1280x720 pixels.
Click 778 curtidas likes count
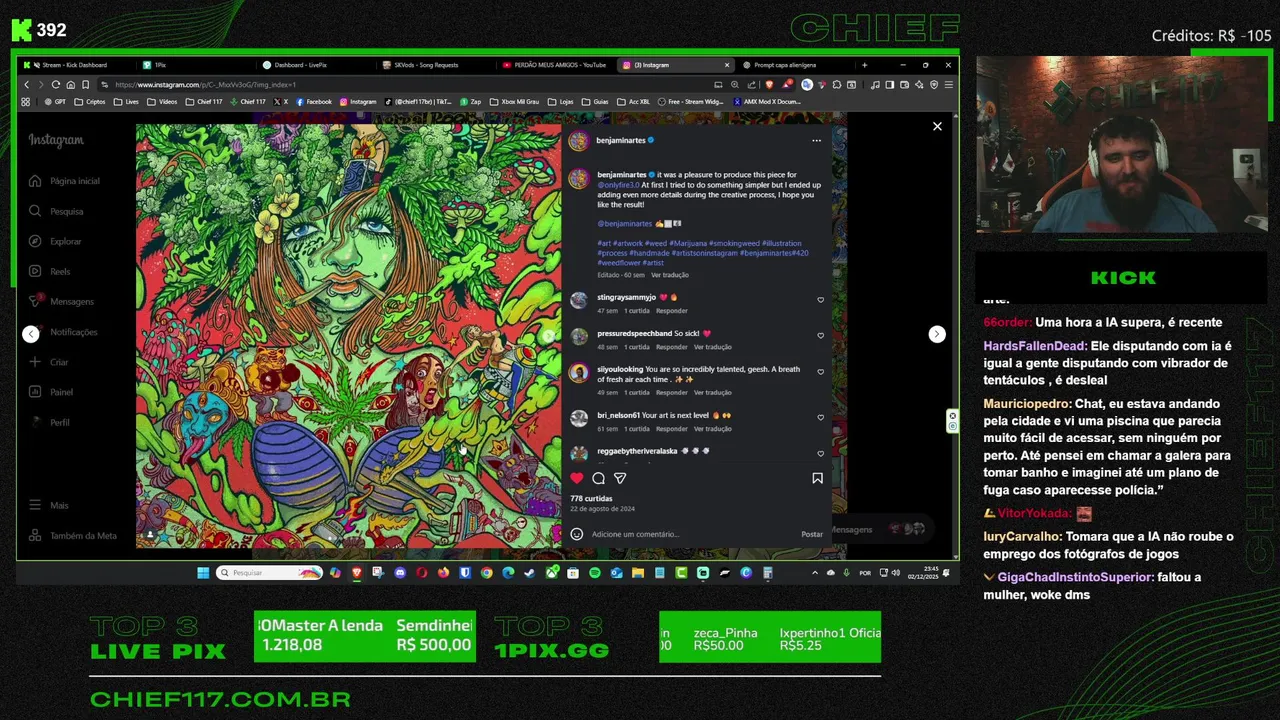(x=591, y=498)
